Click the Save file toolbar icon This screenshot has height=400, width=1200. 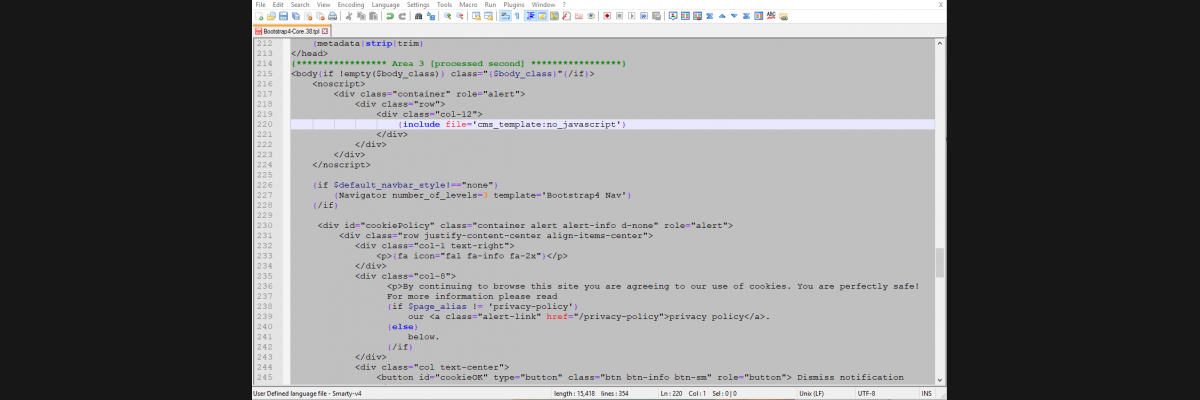[x=283, y=16]
